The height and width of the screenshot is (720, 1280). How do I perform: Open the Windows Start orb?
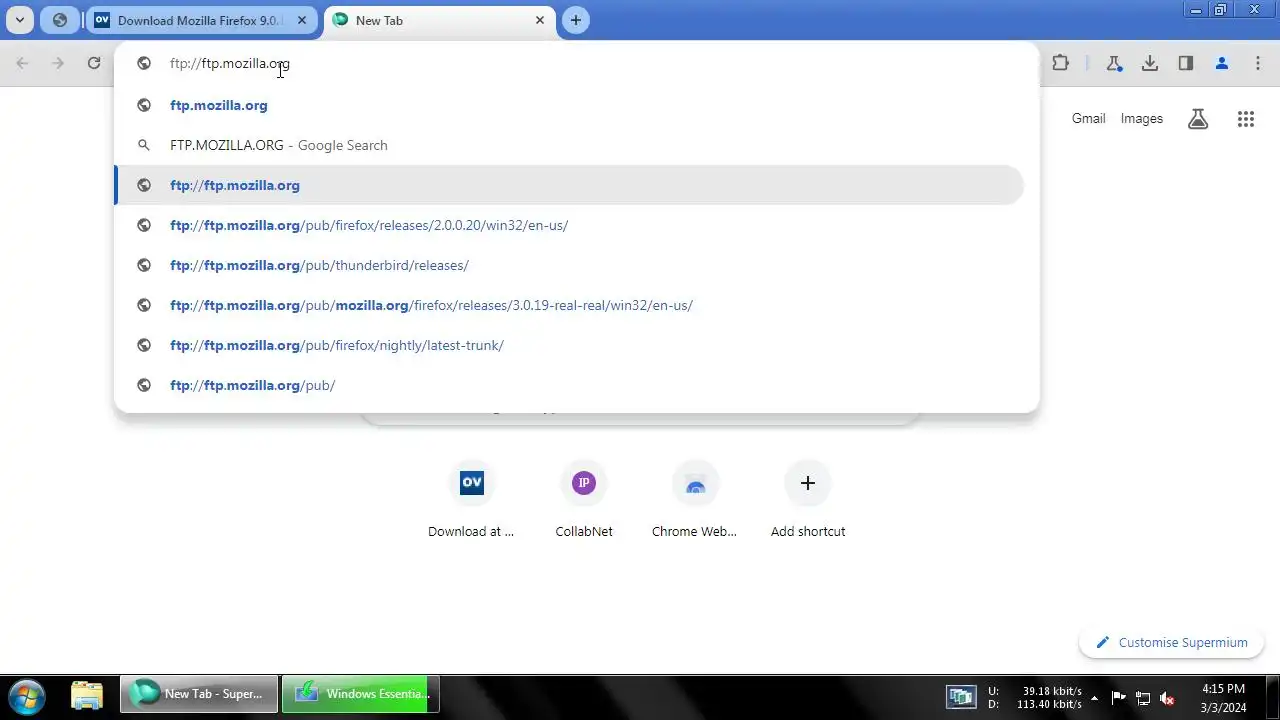[x=27, y=695]
